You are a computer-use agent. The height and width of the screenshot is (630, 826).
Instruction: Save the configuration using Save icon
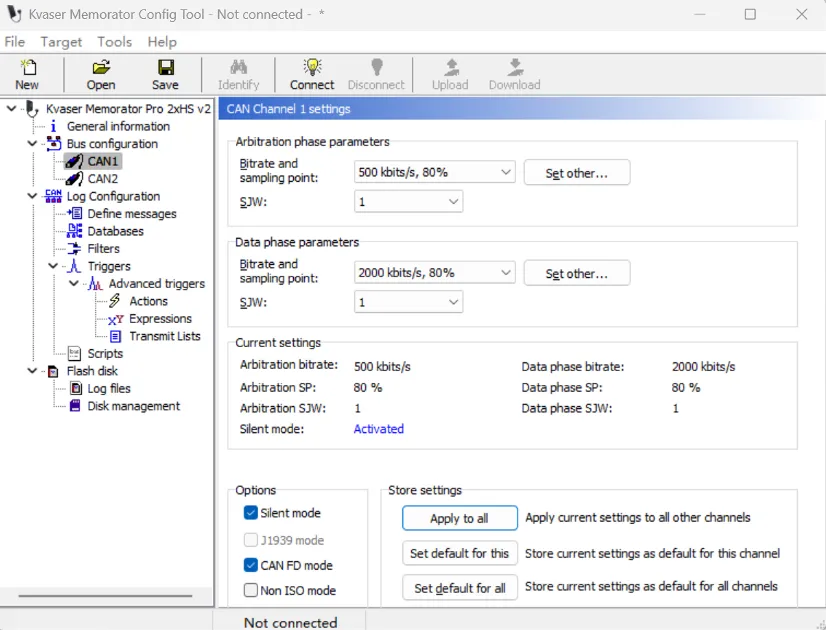[165, 67]
